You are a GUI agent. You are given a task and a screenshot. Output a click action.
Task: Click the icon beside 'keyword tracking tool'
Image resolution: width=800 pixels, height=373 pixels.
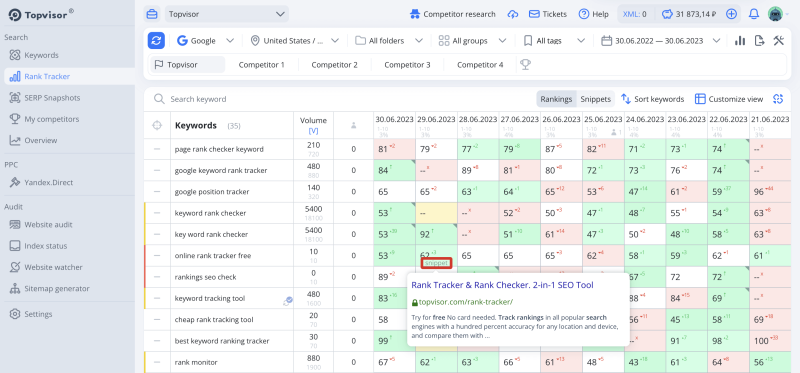[x=288, y=302]
